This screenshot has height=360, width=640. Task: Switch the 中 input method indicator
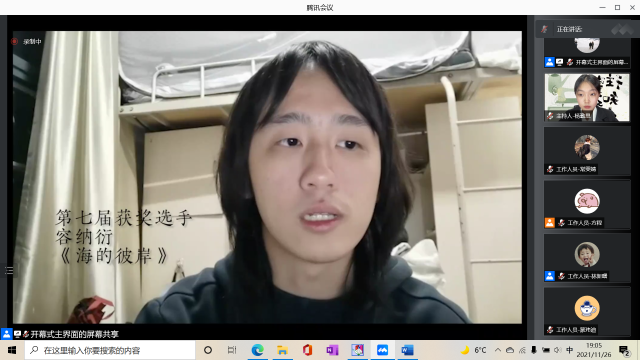[x=569, y=350]
